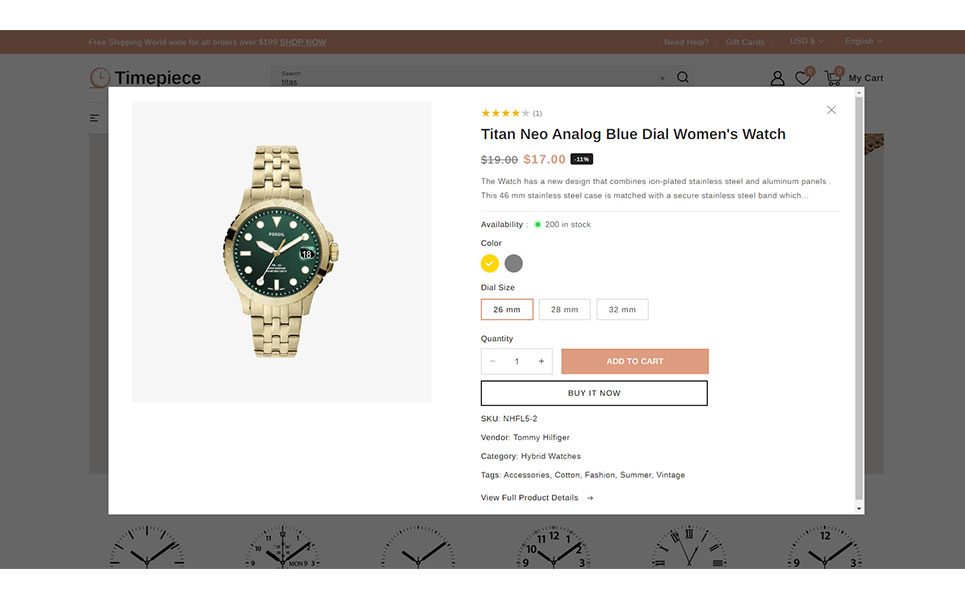Clear the search field text
The image size is (965, 600).
tap(662, 78)
